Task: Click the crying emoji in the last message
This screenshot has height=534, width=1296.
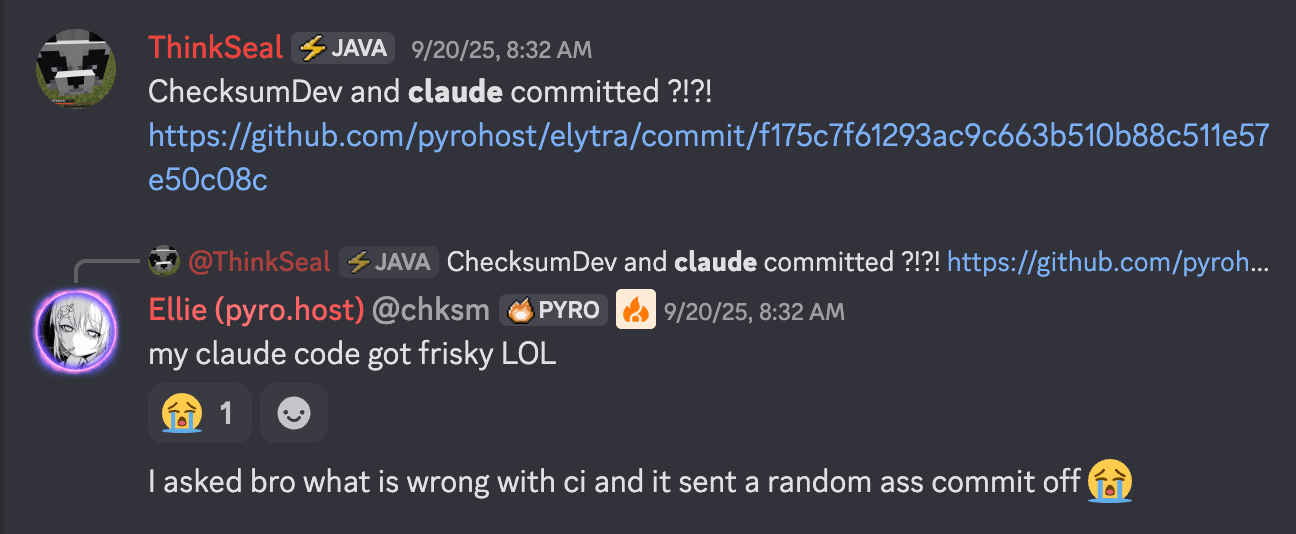Action: 1110,482
